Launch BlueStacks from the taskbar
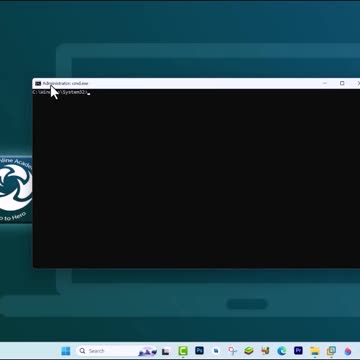360x360 pixels. pos(249,351)
